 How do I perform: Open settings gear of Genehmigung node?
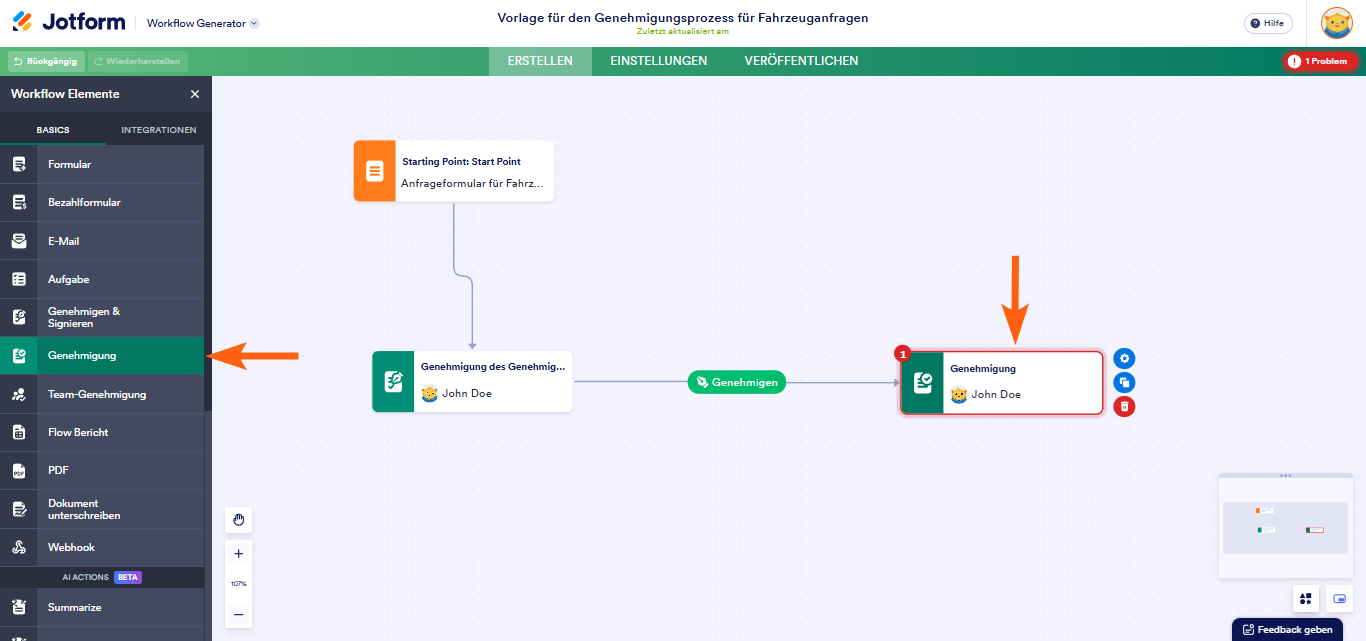click(1124, 359)
